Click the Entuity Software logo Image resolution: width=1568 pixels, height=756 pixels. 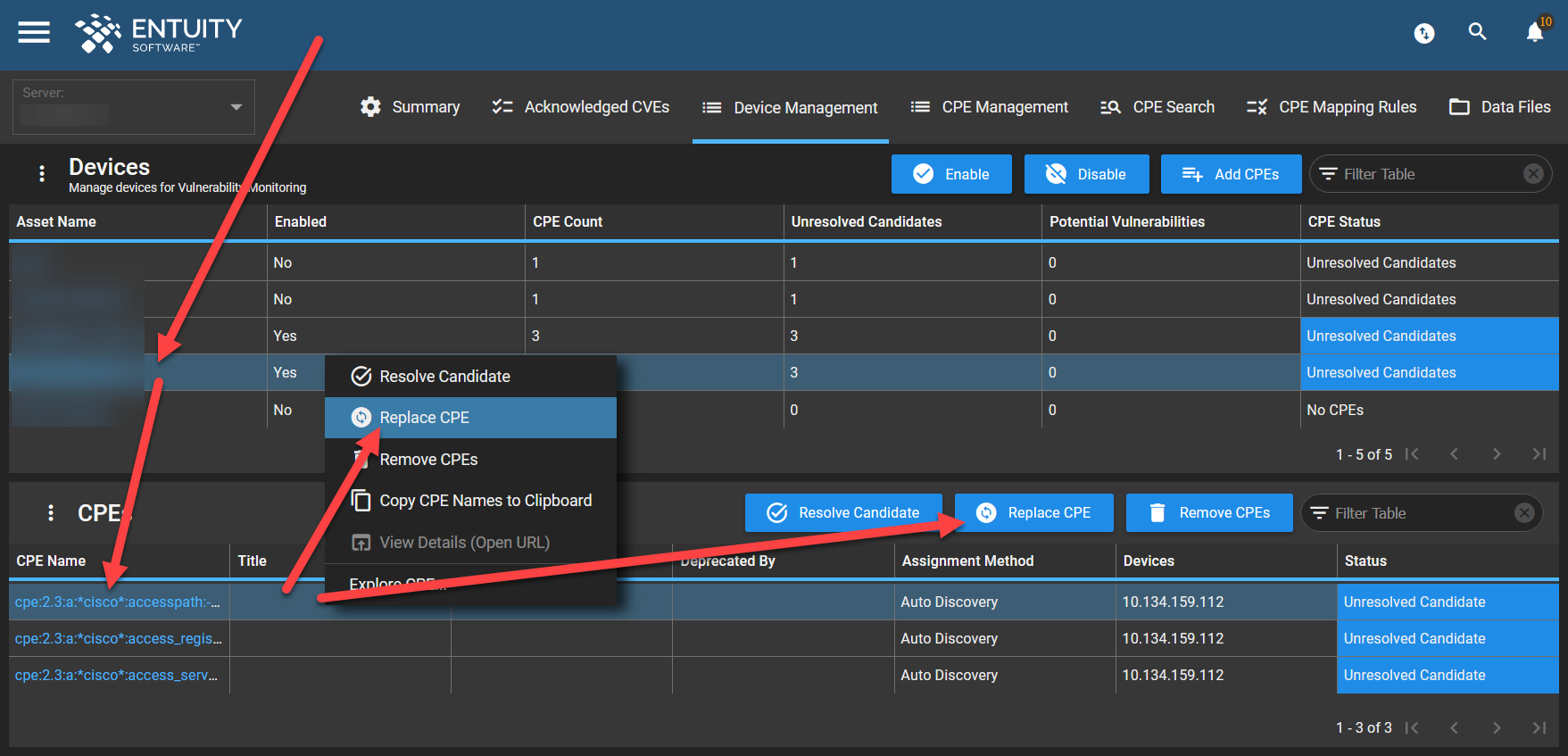(159, 34)
